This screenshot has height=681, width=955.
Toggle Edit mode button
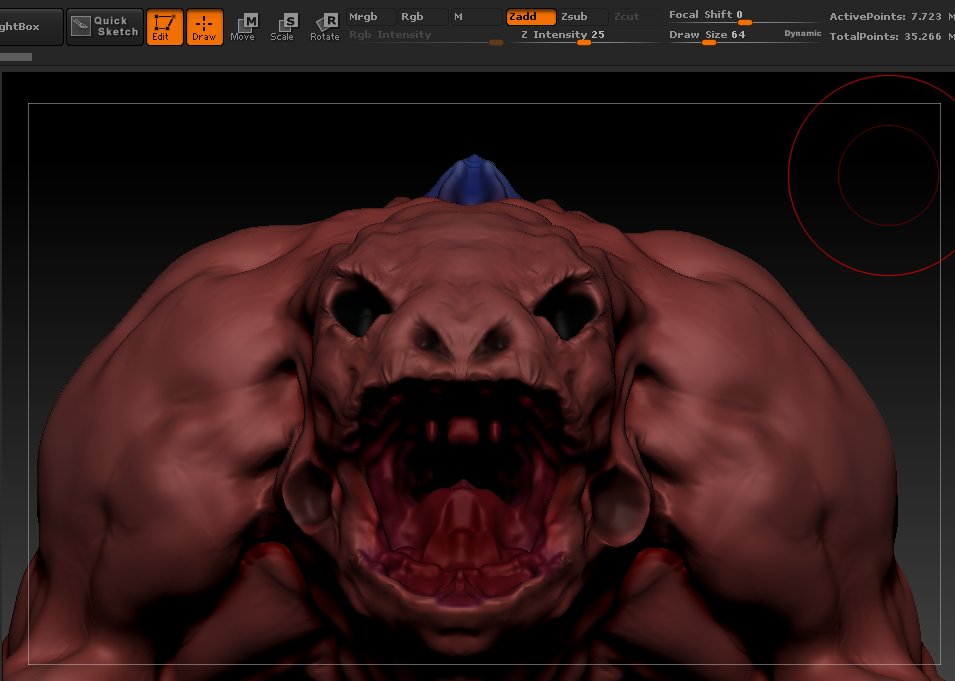pos(164,27)
